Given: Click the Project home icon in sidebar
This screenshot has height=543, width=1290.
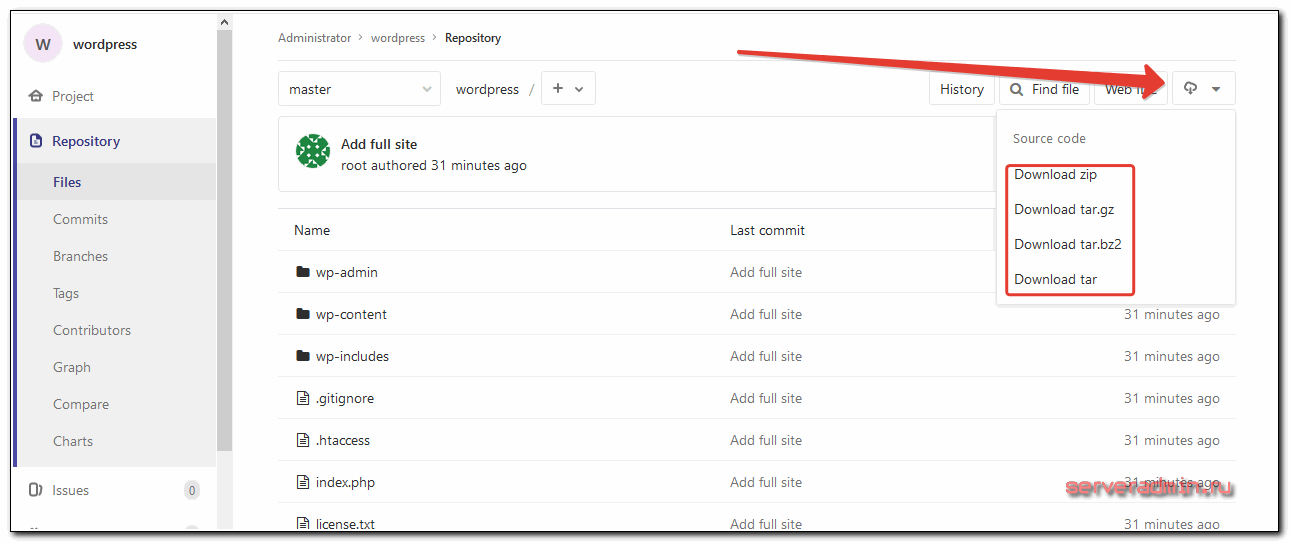Looking at the screenshot, I should click(x=36, y=97).
